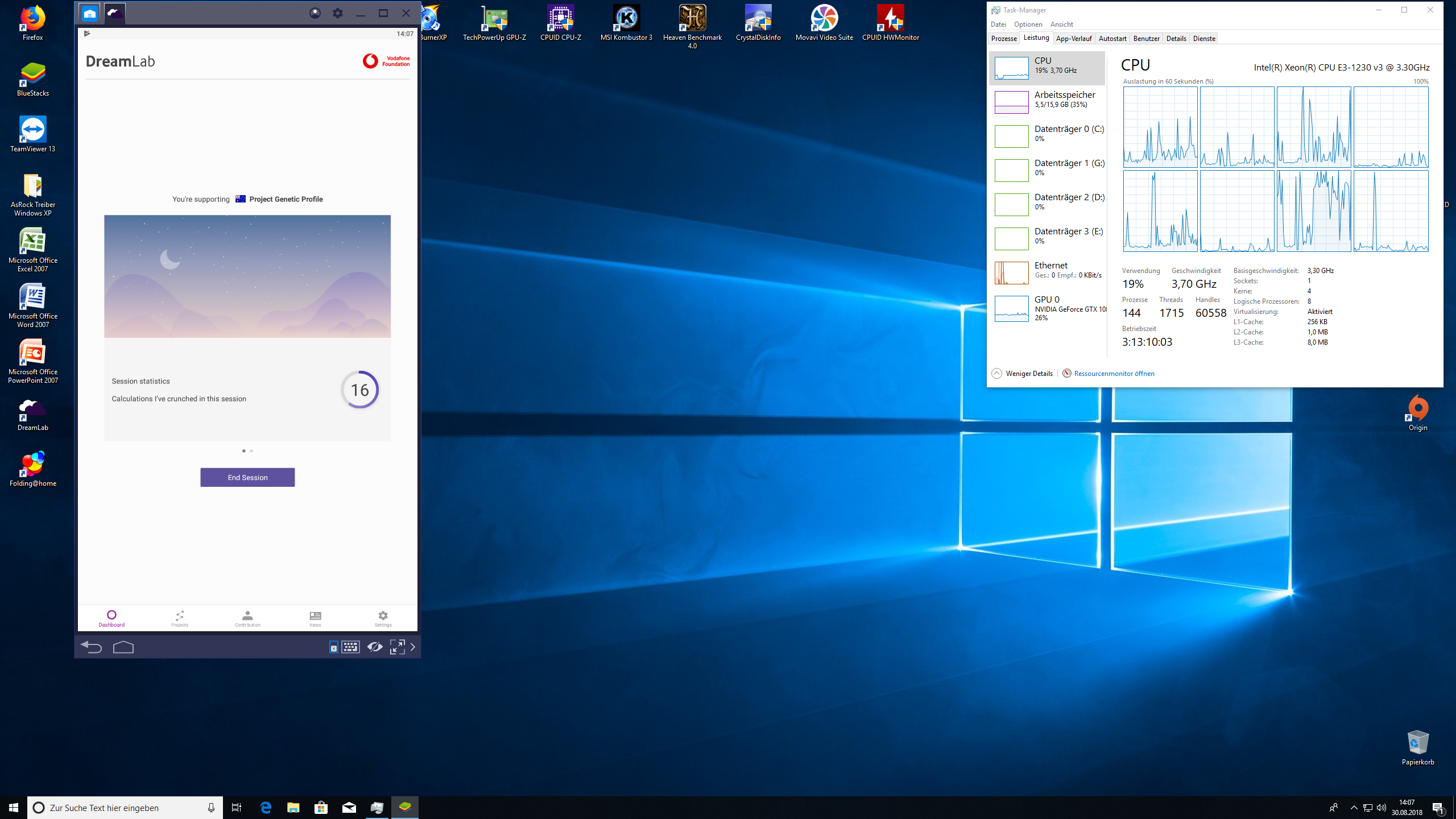
Task: Switch to Prozesse tab
Action: pyautogui.click(x=1004, y=39)
